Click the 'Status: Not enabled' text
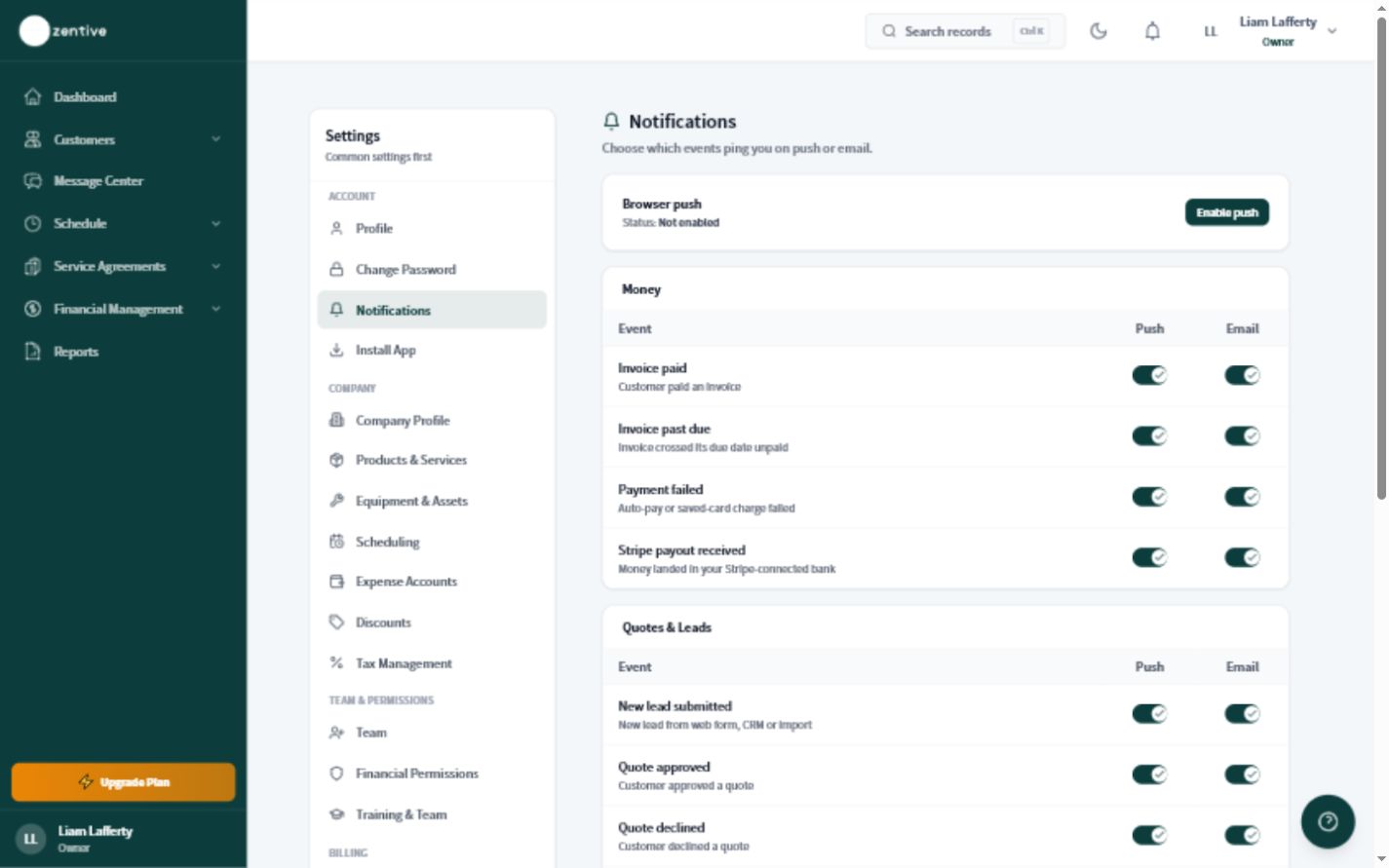The width and height of the screenshot is (1389, 868). (x=671, y=223)
